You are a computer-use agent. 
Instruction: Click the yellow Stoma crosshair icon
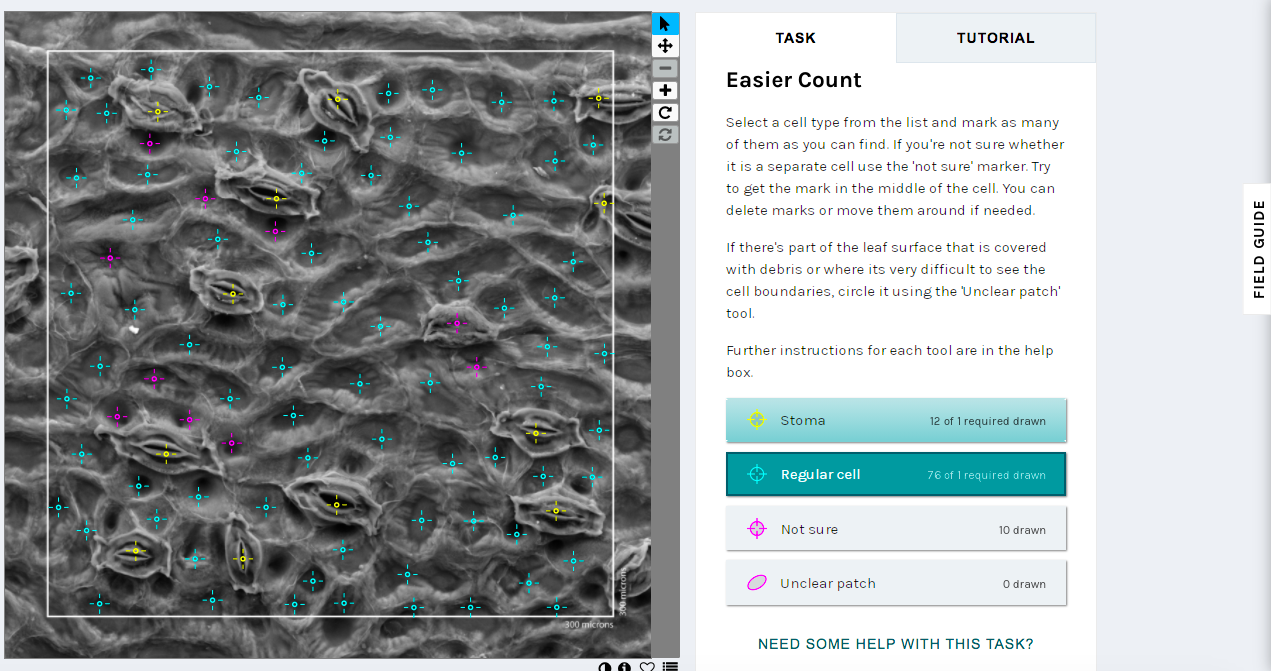click(757, 420)
